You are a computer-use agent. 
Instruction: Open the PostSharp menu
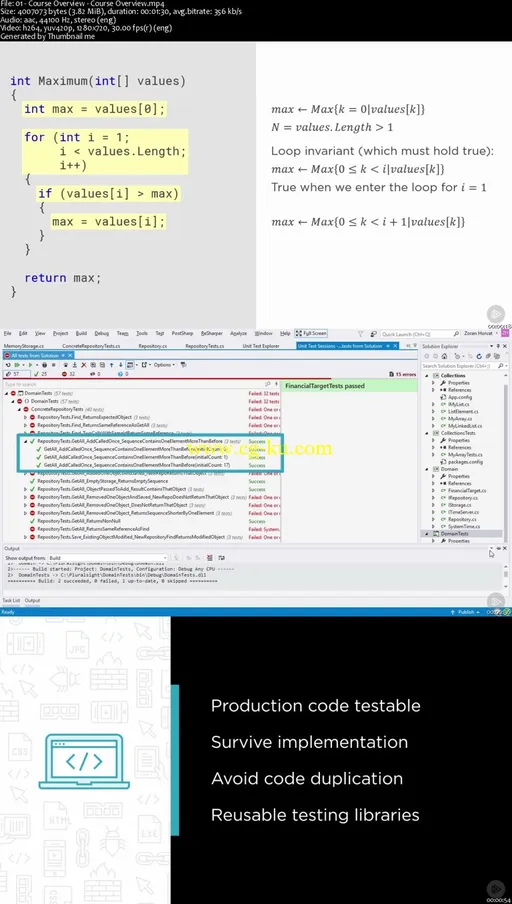click(182, 333)
